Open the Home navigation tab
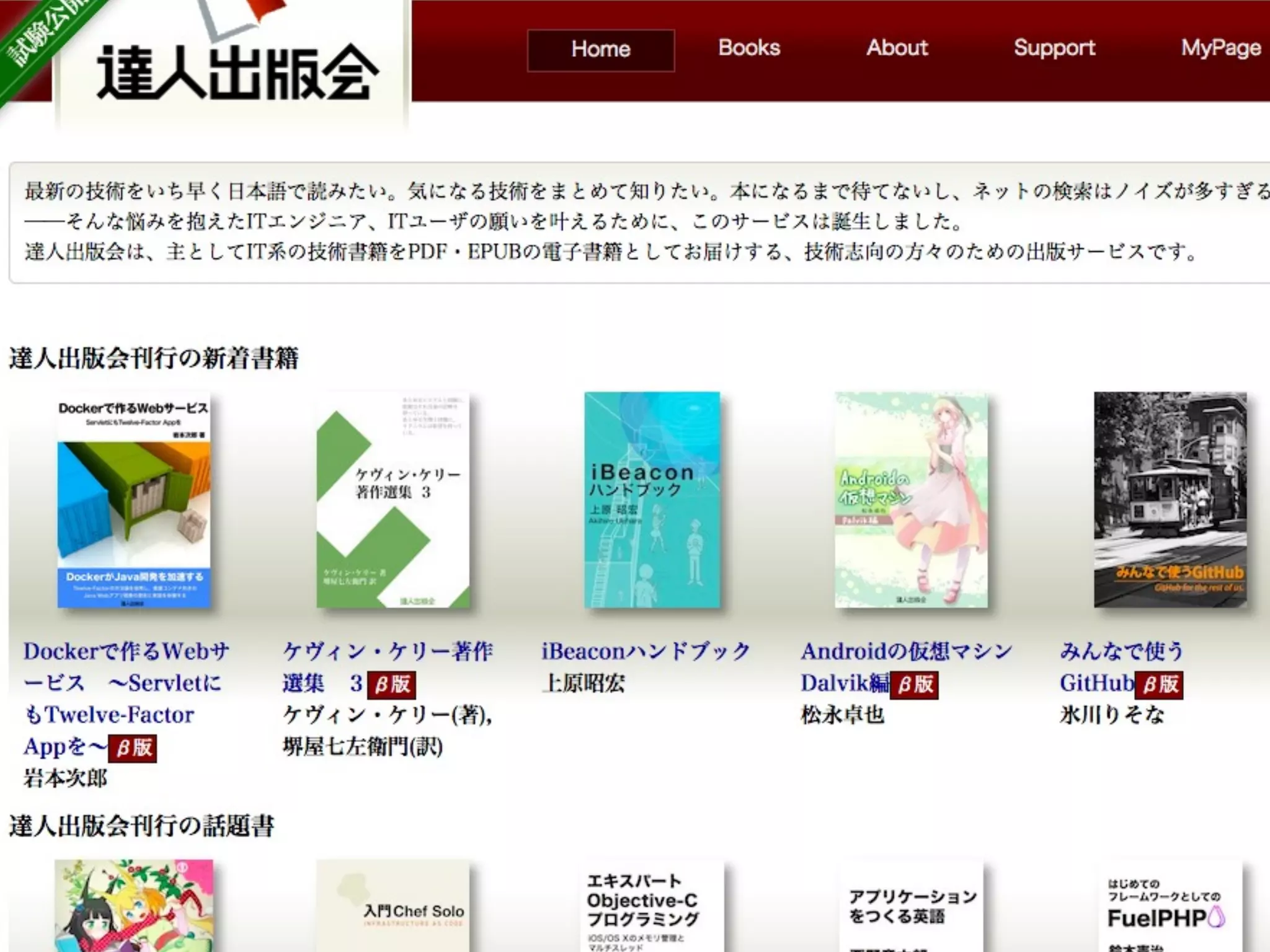This screenshot has height=952, width=1270. [600, 50]
